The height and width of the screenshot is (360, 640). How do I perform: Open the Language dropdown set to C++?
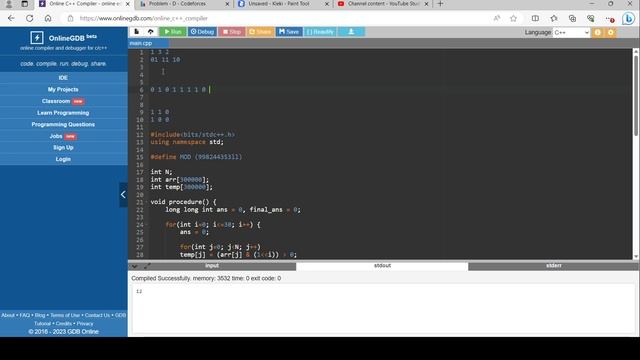point(571,32)
